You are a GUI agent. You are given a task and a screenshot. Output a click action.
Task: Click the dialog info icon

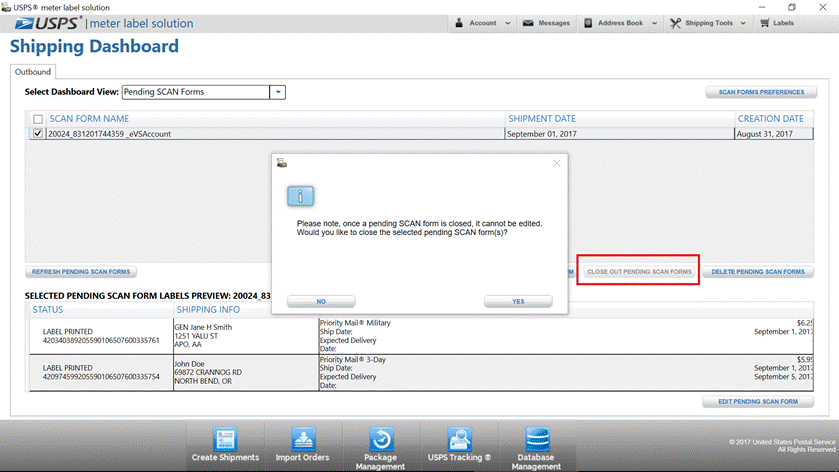300,196
